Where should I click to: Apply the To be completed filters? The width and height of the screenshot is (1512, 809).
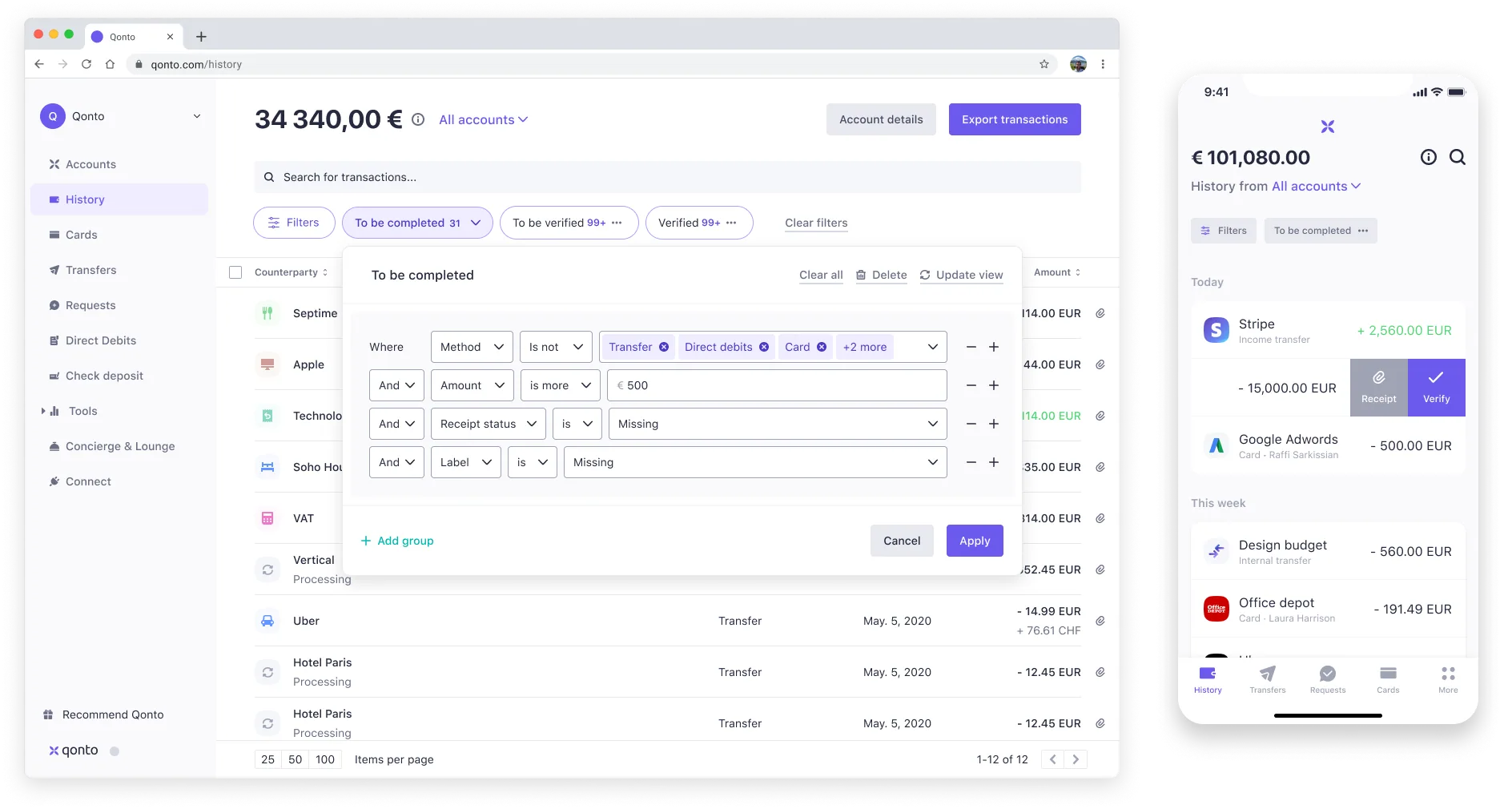coord(975,541)
